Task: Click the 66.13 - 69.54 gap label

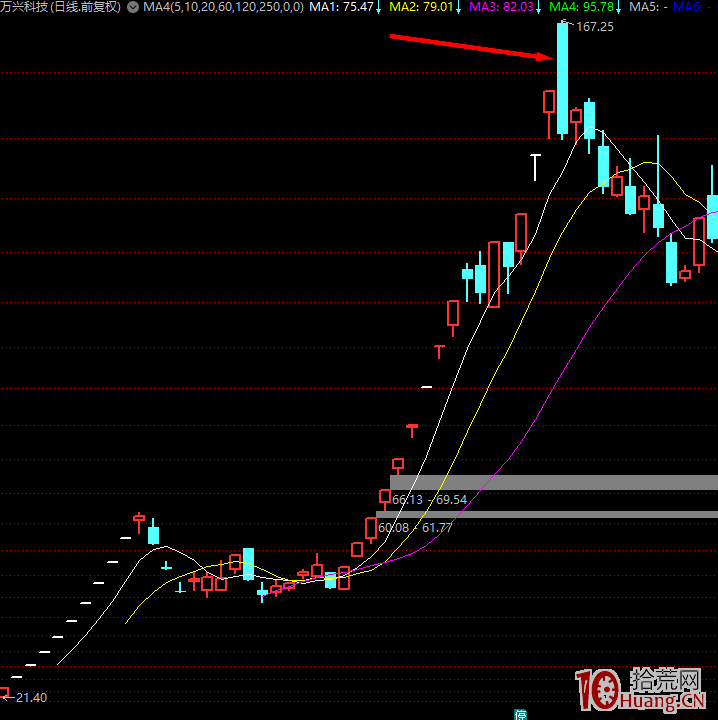Action: (x=429, y=500)
